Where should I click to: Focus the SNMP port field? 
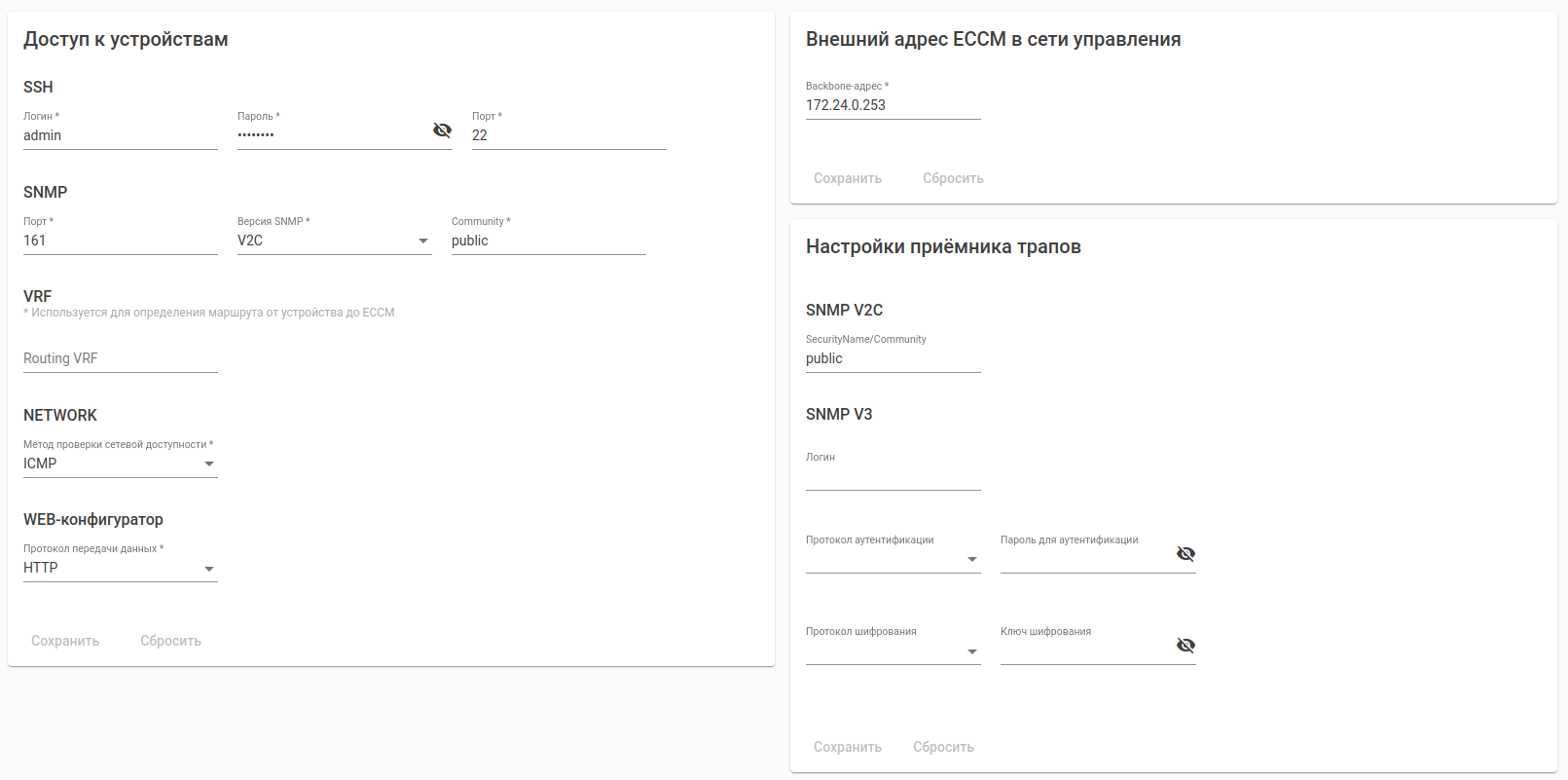click(120, 241)
